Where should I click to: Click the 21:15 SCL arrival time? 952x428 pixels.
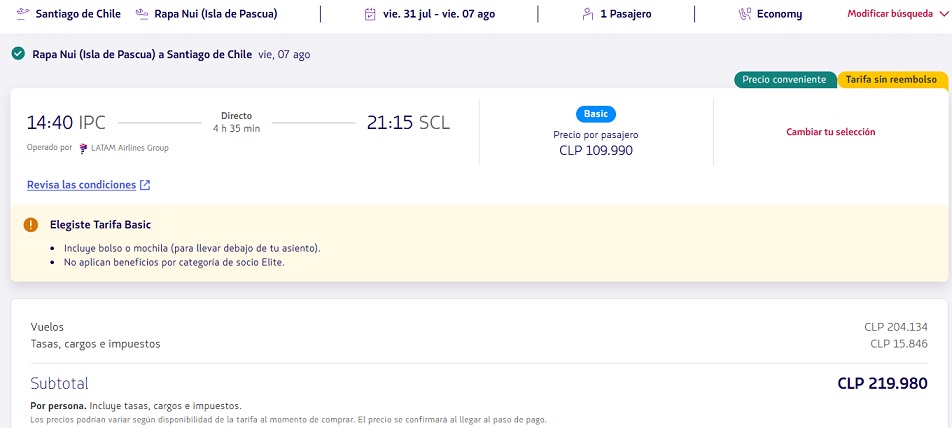click(408, 123)
